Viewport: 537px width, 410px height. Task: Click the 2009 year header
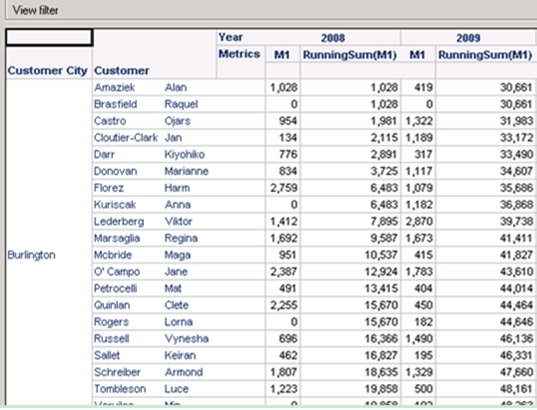point(468,38)
